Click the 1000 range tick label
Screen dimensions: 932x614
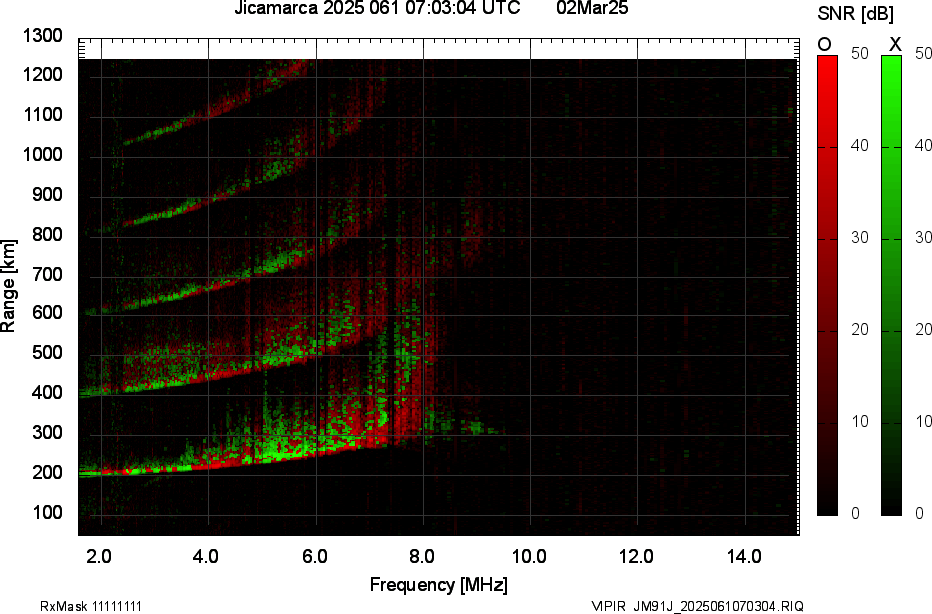42,154
